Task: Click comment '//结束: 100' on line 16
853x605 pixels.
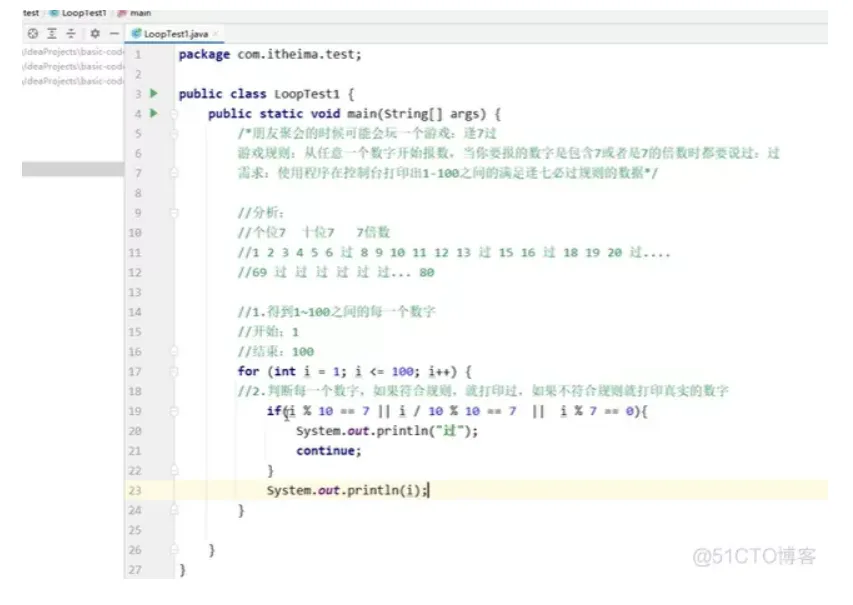Action: (x=276, y=351)
